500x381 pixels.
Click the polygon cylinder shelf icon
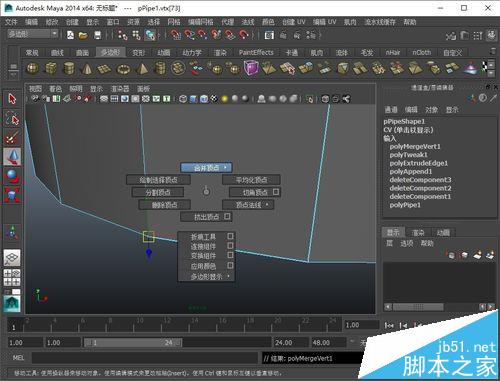click(x=69, y=68)
